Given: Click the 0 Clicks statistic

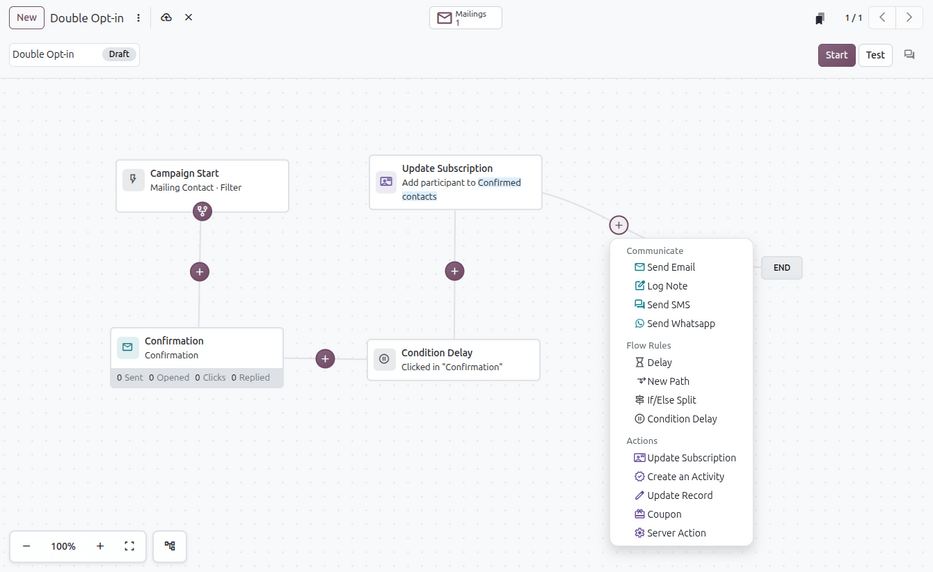Looking at the screenshot, I should (210, 378).
